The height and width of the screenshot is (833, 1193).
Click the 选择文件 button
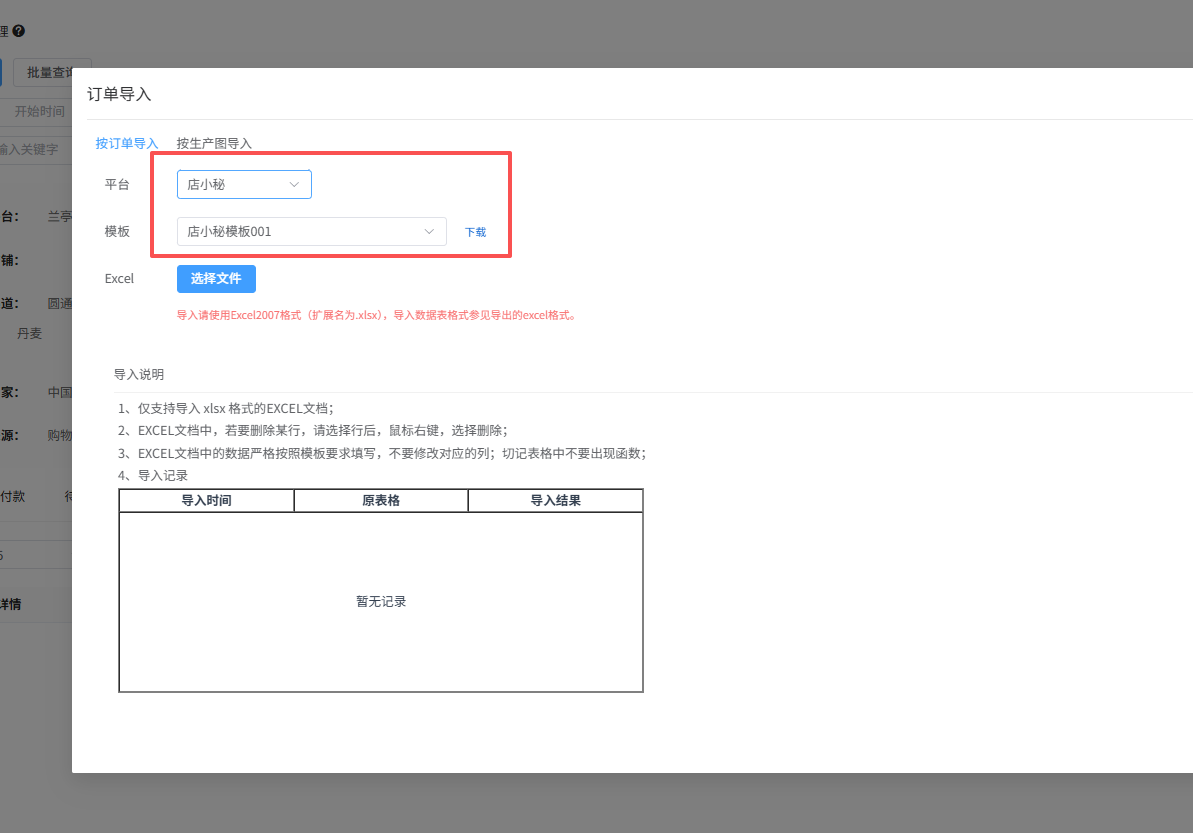(x=216, y=278)
